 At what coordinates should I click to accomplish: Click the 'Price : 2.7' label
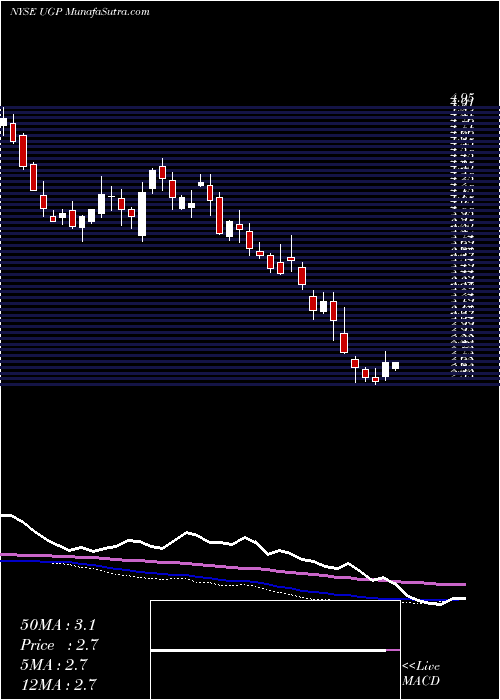pos(59,645)
